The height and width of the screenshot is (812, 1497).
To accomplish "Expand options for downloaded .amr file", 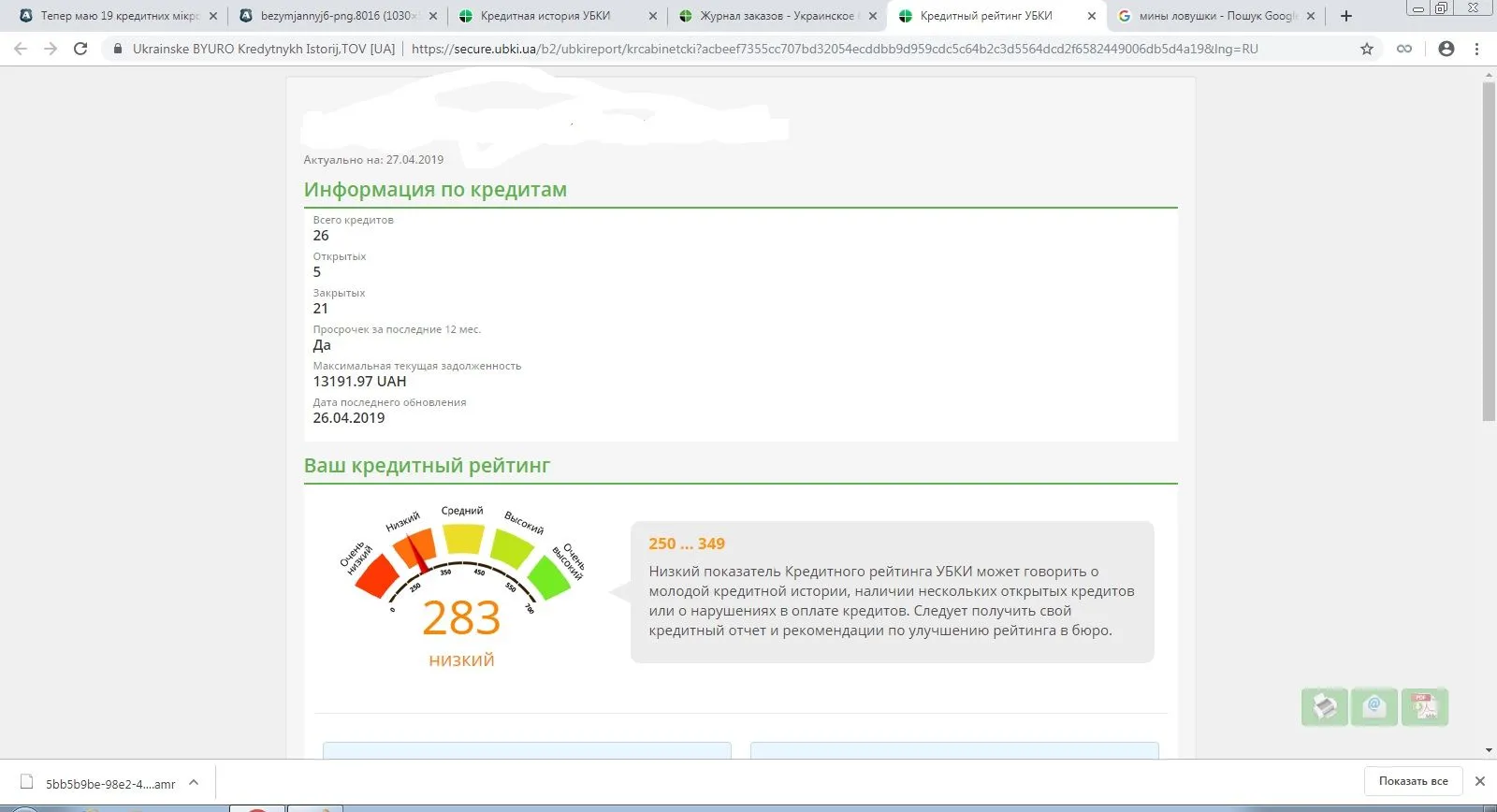I will point(194,782).
